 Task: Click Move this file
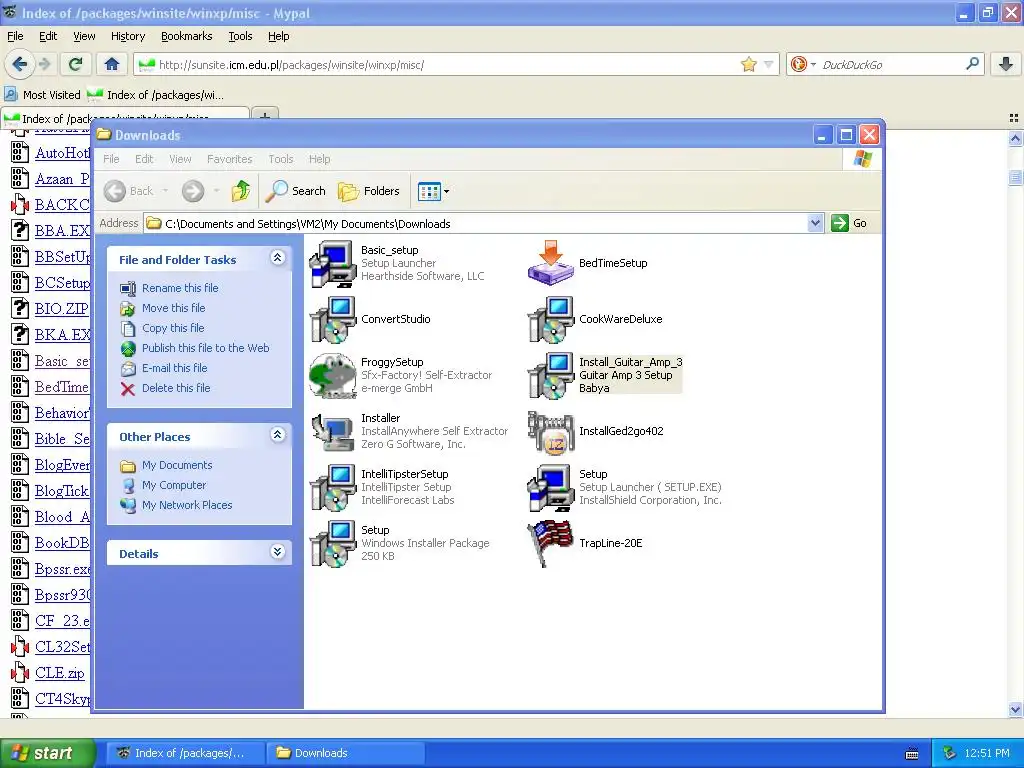174,308
